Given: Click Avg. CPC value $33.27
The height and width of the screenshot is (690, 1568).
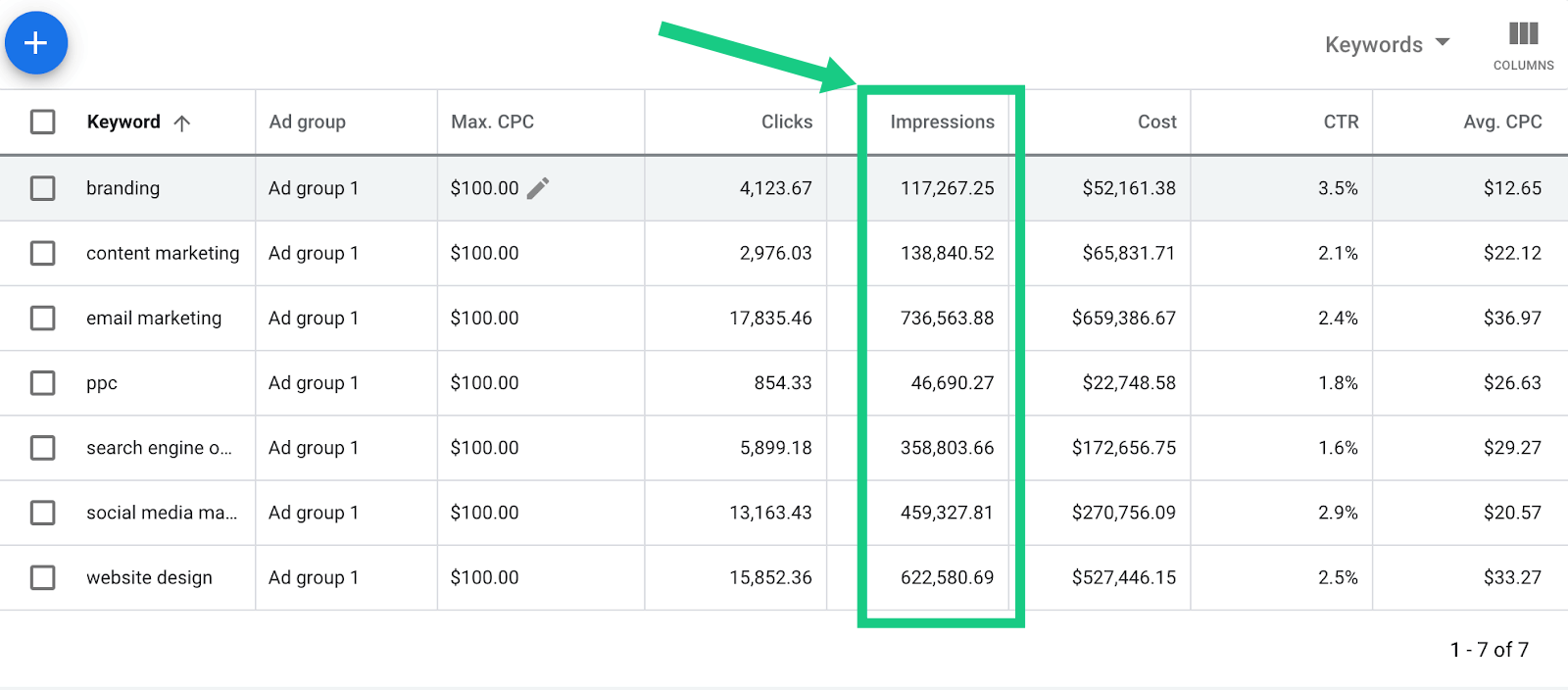Looking at the screenshot, I should 1512,577.
